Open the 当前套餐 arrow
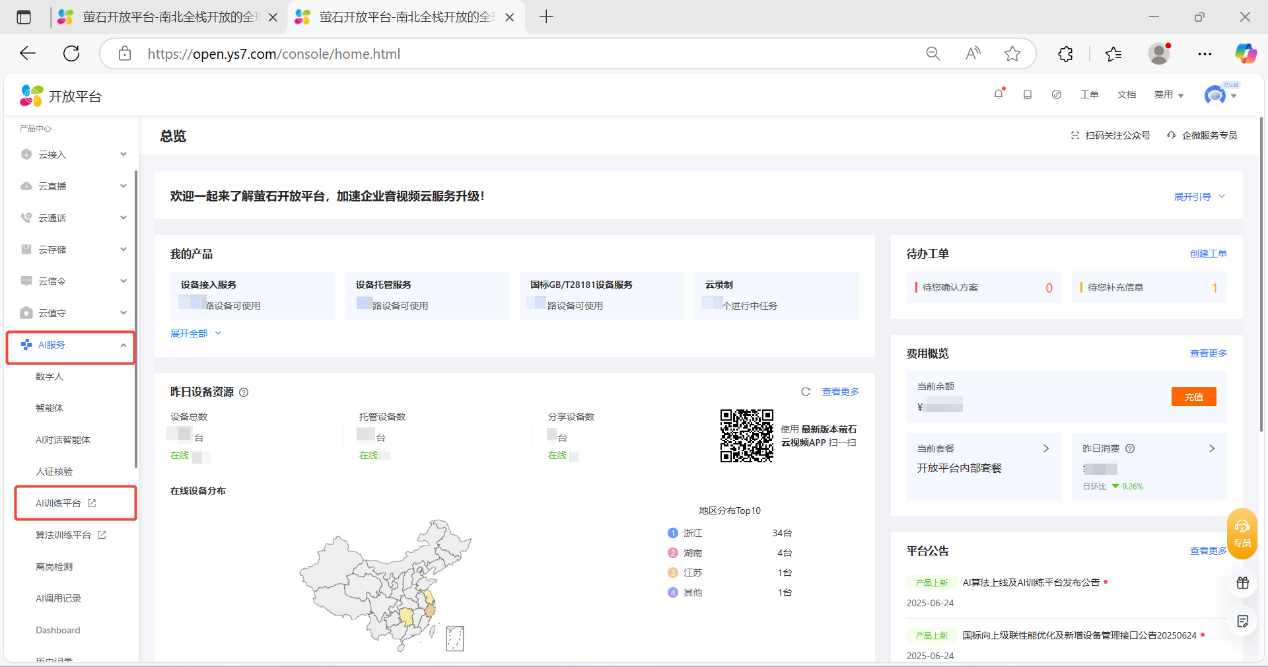The height and width of the screenshot is (667, 1268). (x=1046, y=449)
